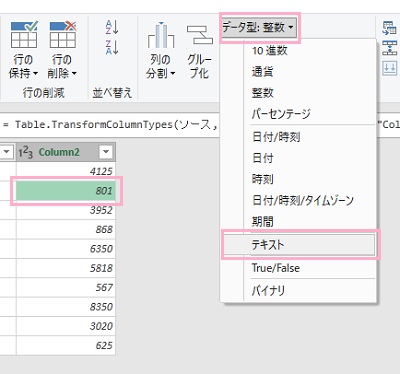
Task: Select the highlighted cell 801
Action: (x=66, y=191)
